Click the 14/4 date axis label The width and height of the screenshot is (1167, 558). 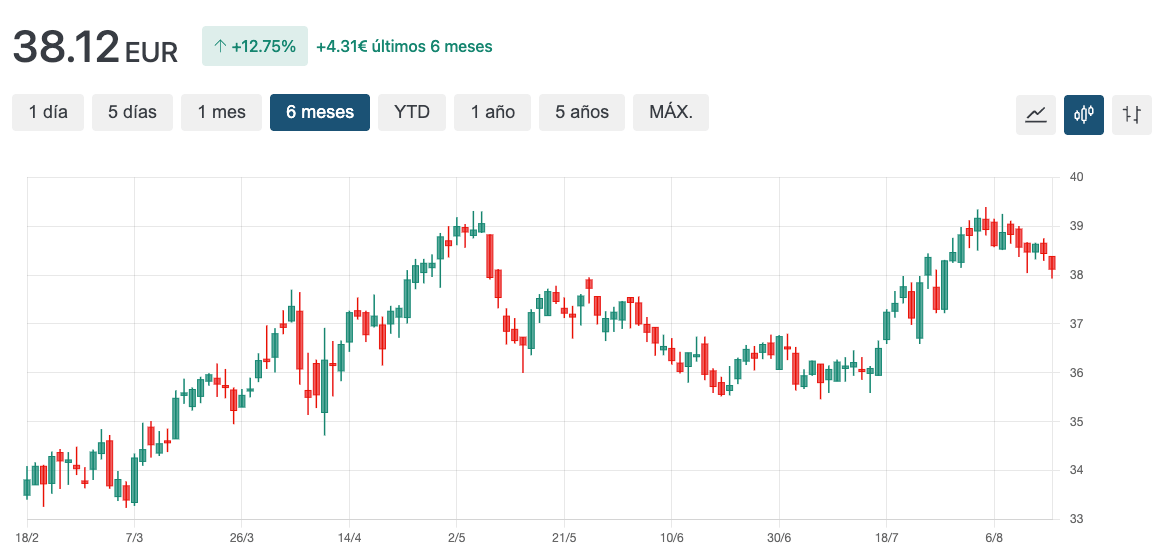coord(349,538)
